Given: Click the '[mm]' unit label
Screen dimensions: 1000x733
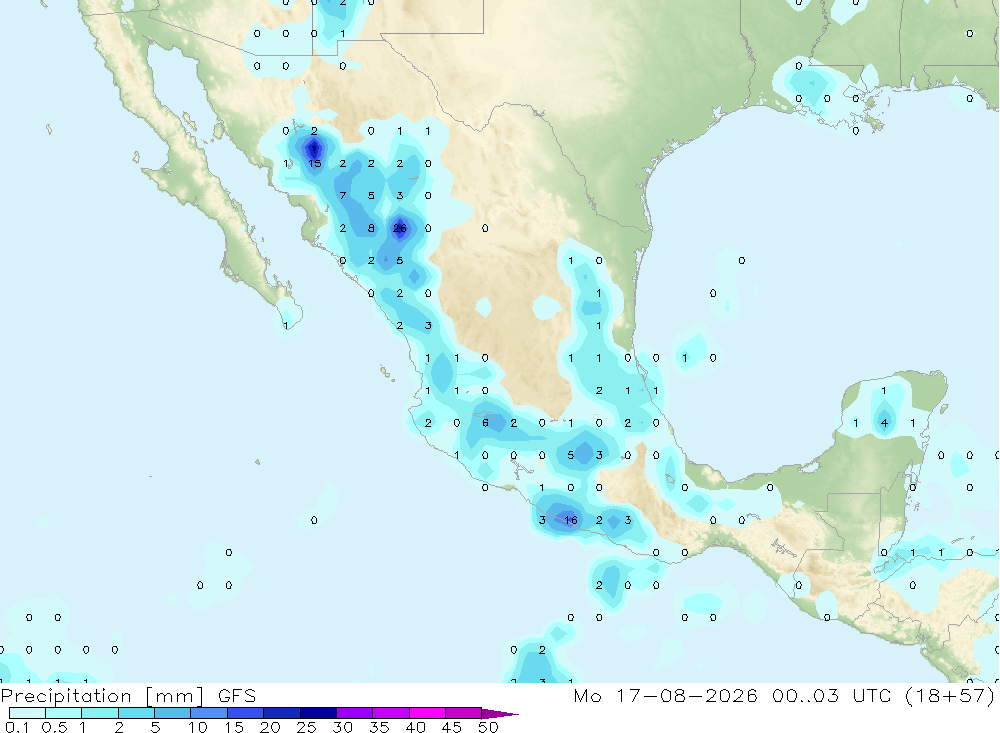Looking at the screenshot, I should click(175, 696).
